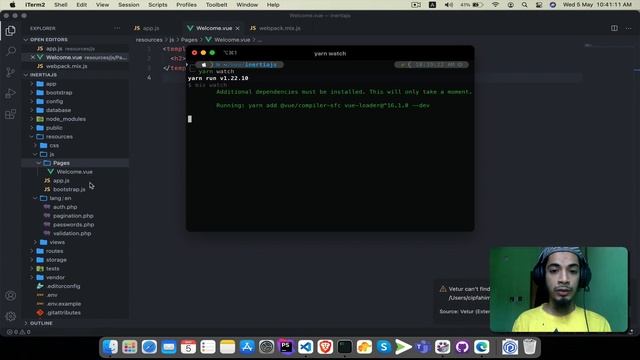The width and height of the screenshot is (640, 360).
Task: Open bootstrap.js in the file tree
Action: [69, 189]
